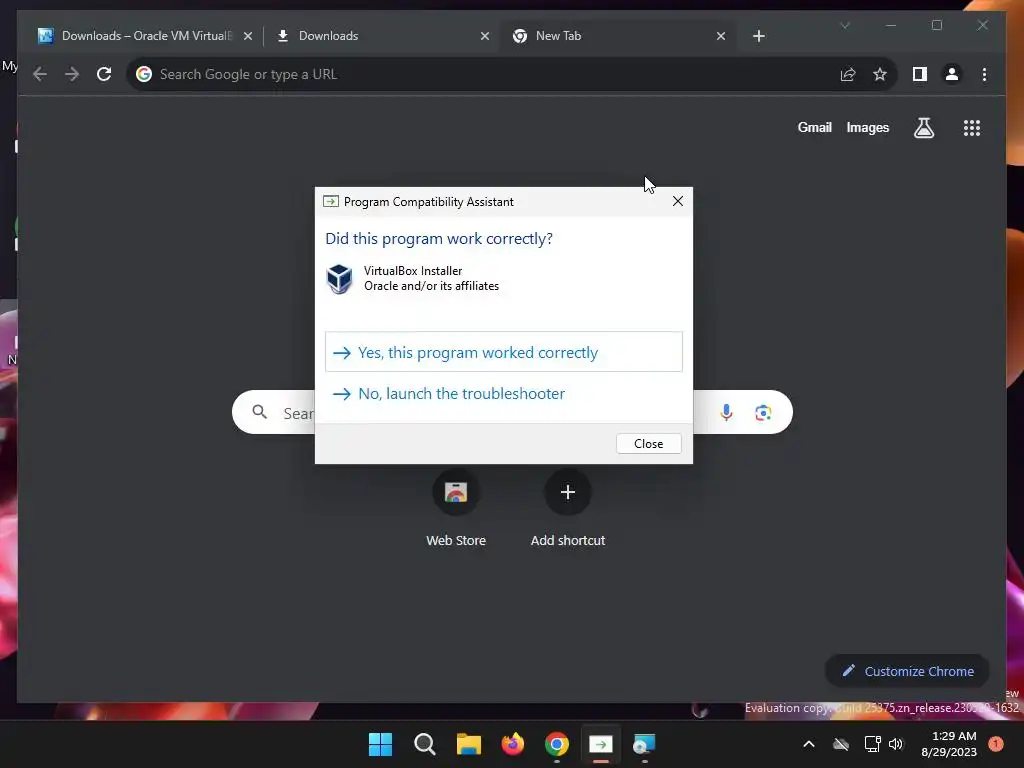Bookmark this tab with the star
The height and width of the screenshot is (768, 1024).
click(880, 74)
